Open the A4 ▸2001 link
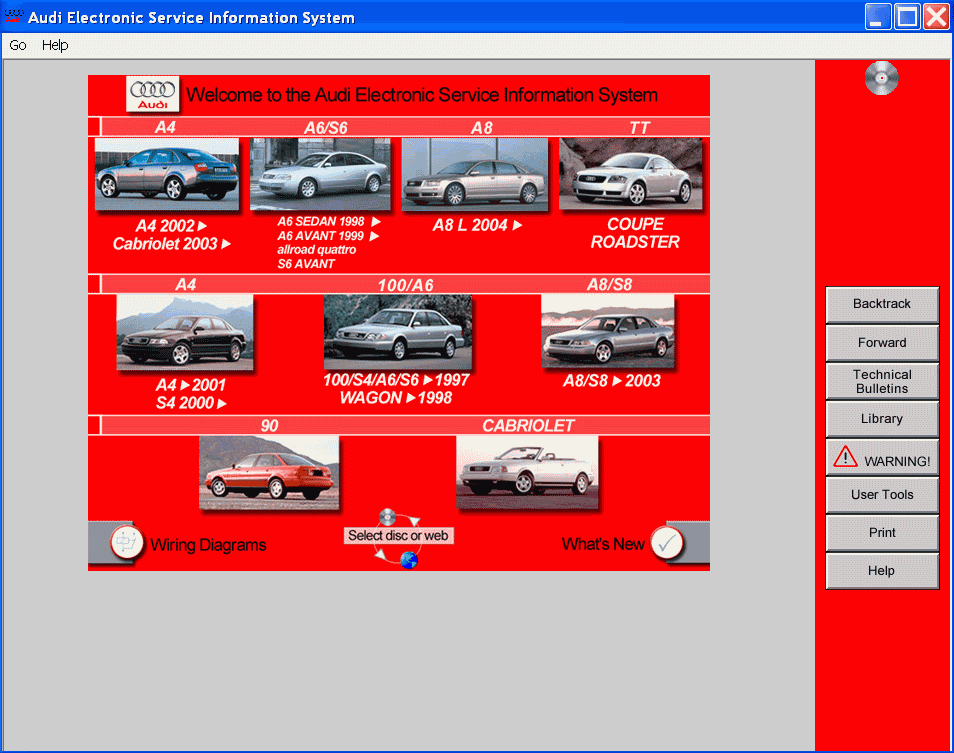The image size is (954, 753). coord(190,385)
